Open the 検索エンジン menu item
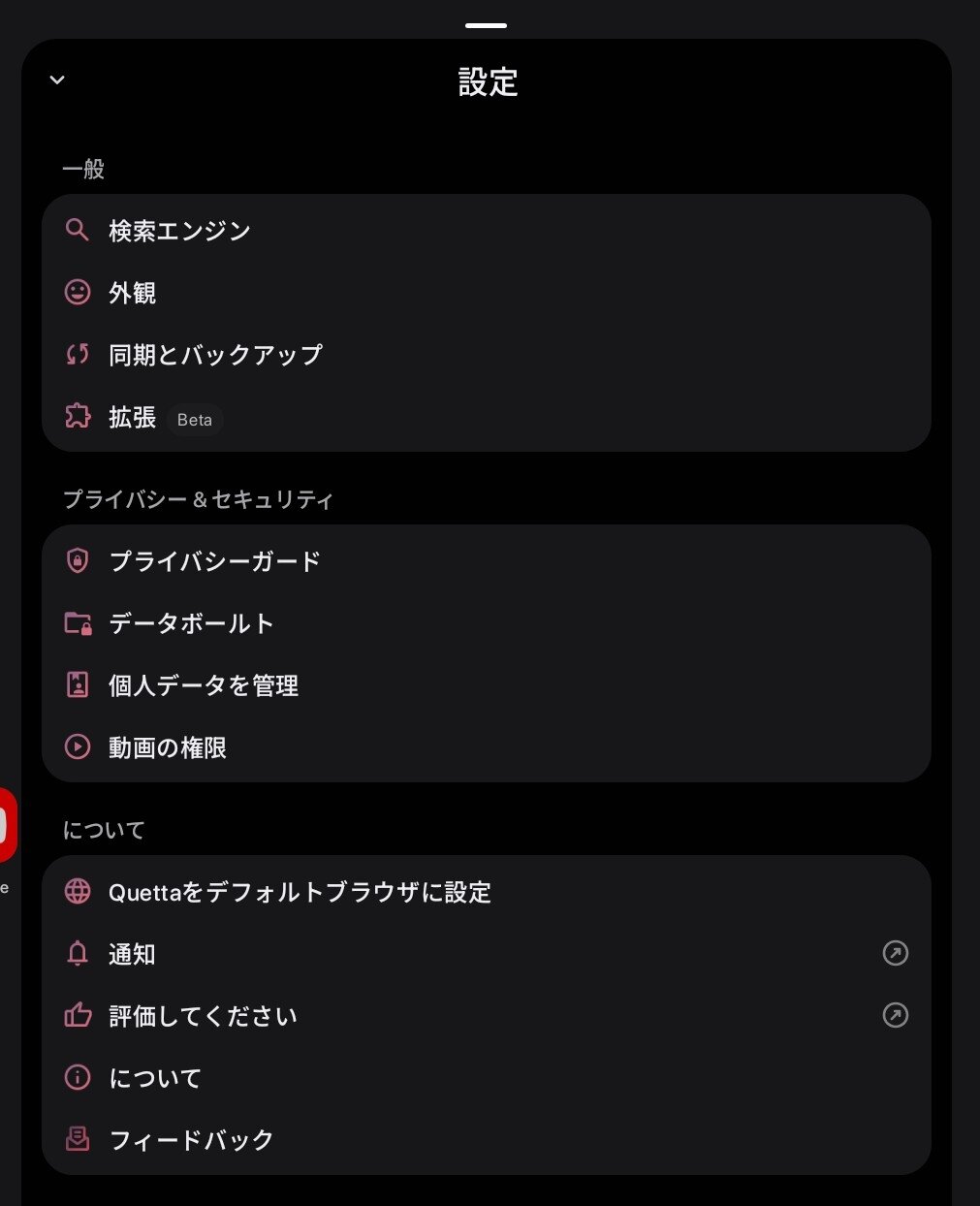Screen dimensions: 980x1206 tap(487, 231)
